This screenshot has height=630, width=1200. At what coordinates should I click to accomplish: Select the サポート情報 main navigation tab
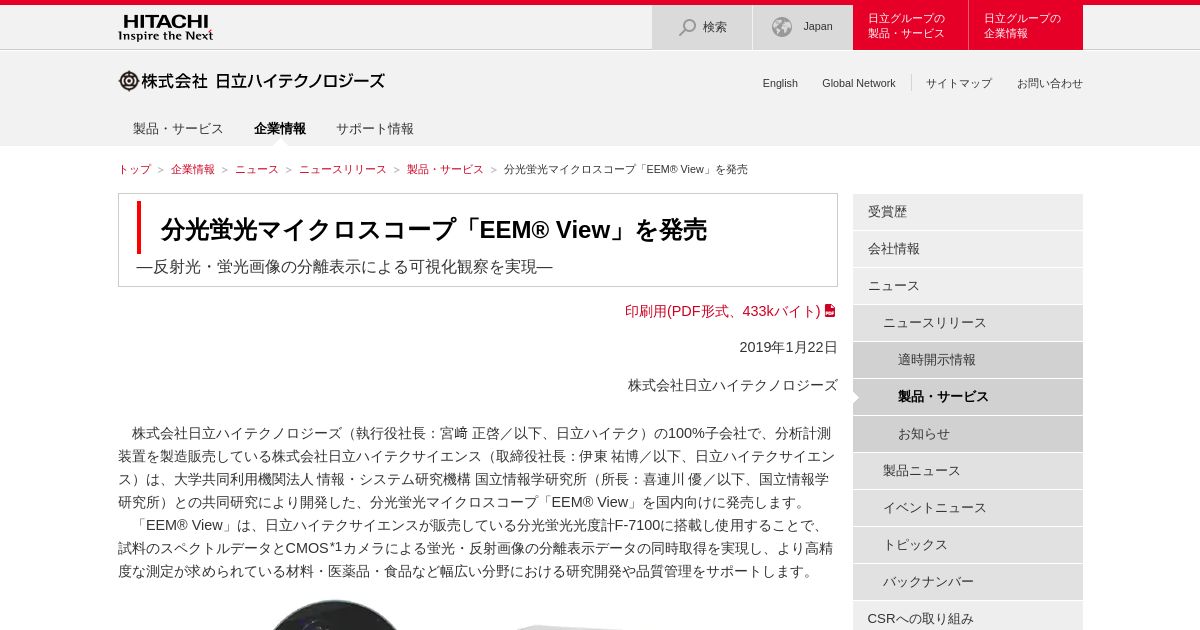[375, 129]
